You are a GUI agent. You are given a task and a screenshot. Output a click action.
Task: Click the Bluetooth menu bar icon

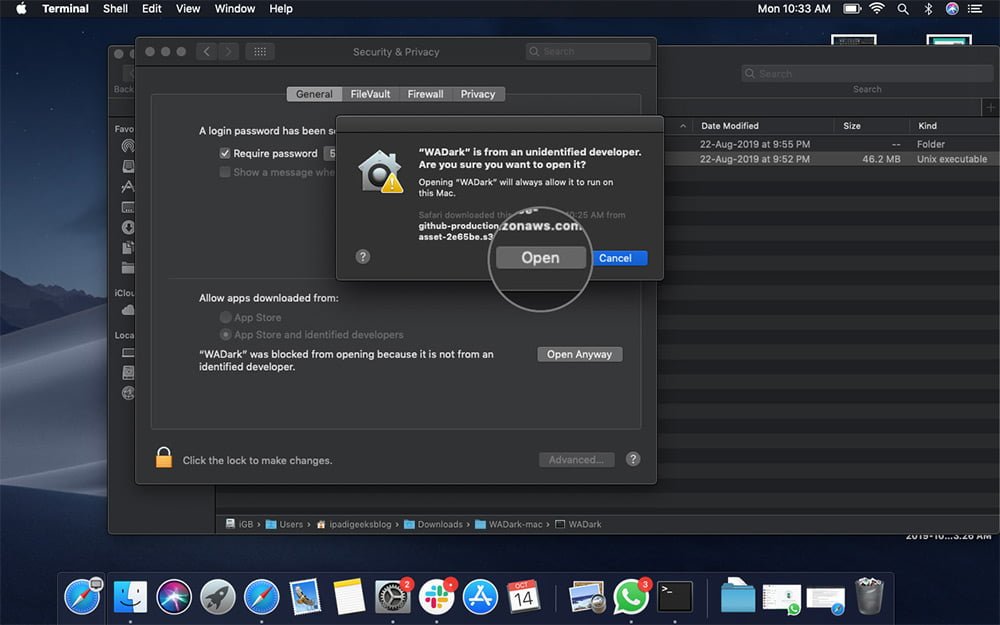tap(928, 9)
